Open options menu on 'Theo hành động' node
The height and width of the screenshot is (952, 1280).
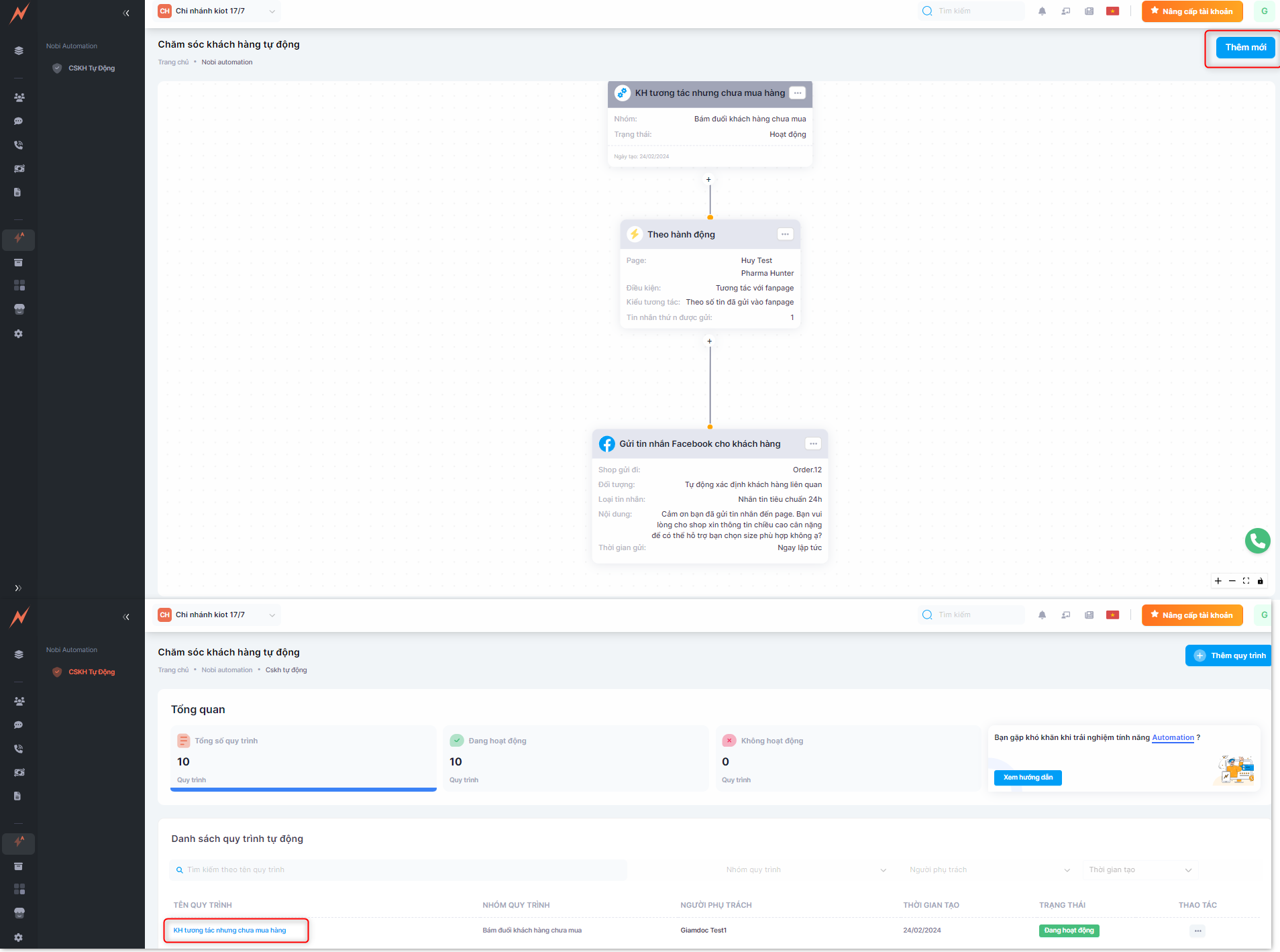click(785, 234)
